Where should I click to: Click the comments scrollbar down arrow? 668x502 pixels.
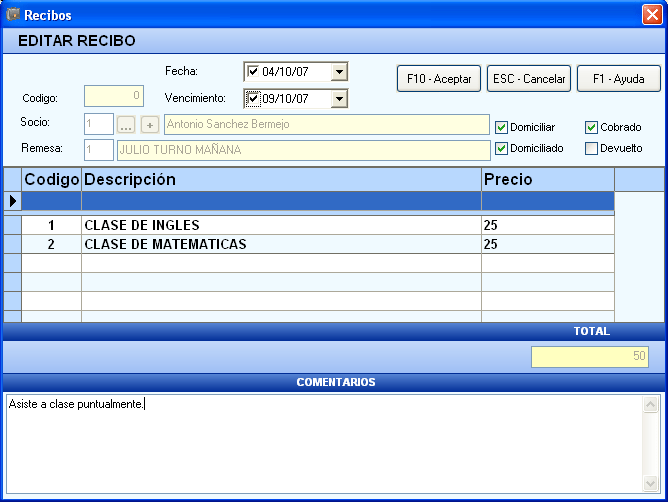(x=651, y=484)
